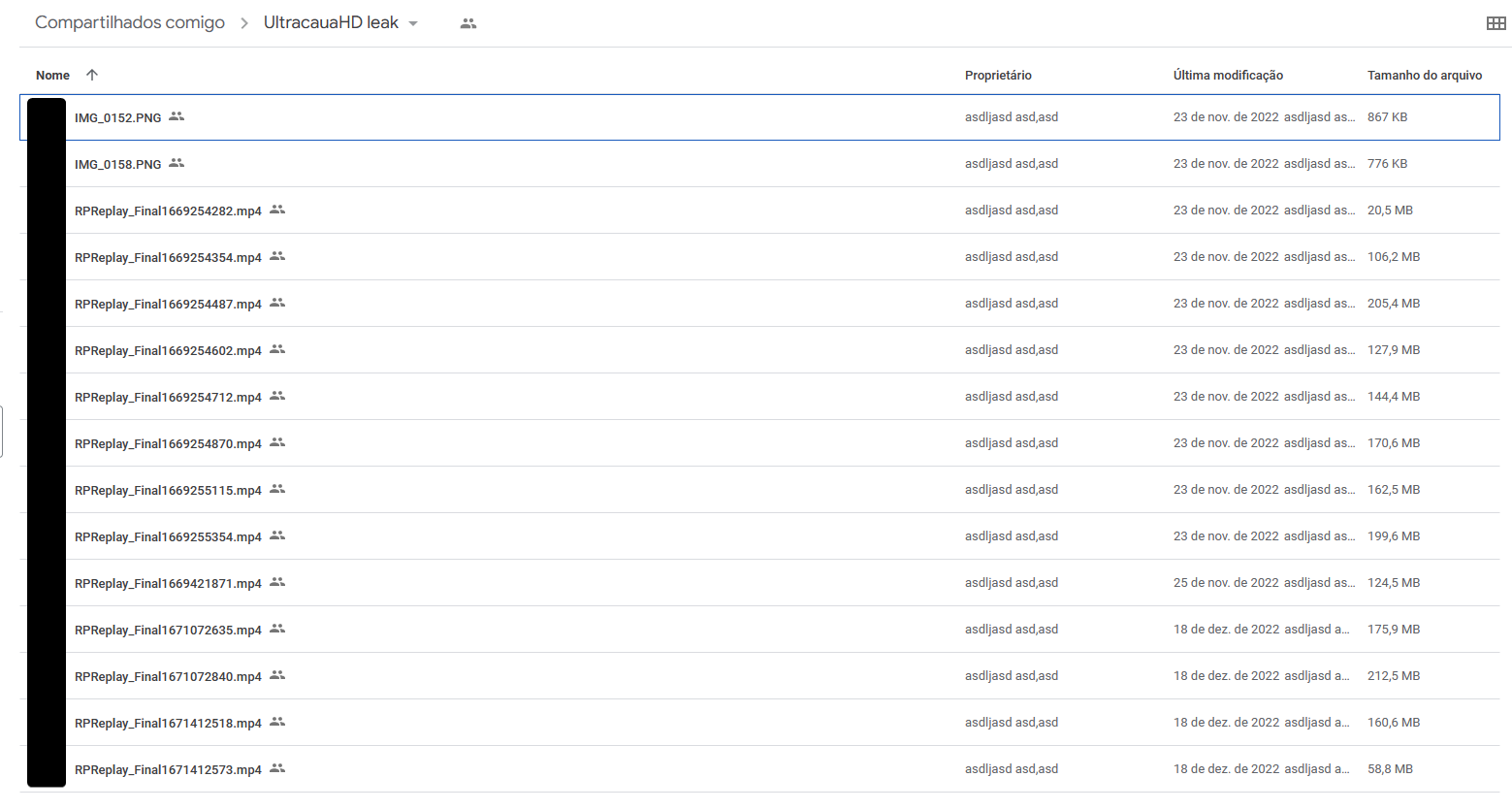Viewport: 1512px width, 810px height.
Task: Click modification date of RPReplay_Final1671072635.mp4
Action: tap(1227, 630)
